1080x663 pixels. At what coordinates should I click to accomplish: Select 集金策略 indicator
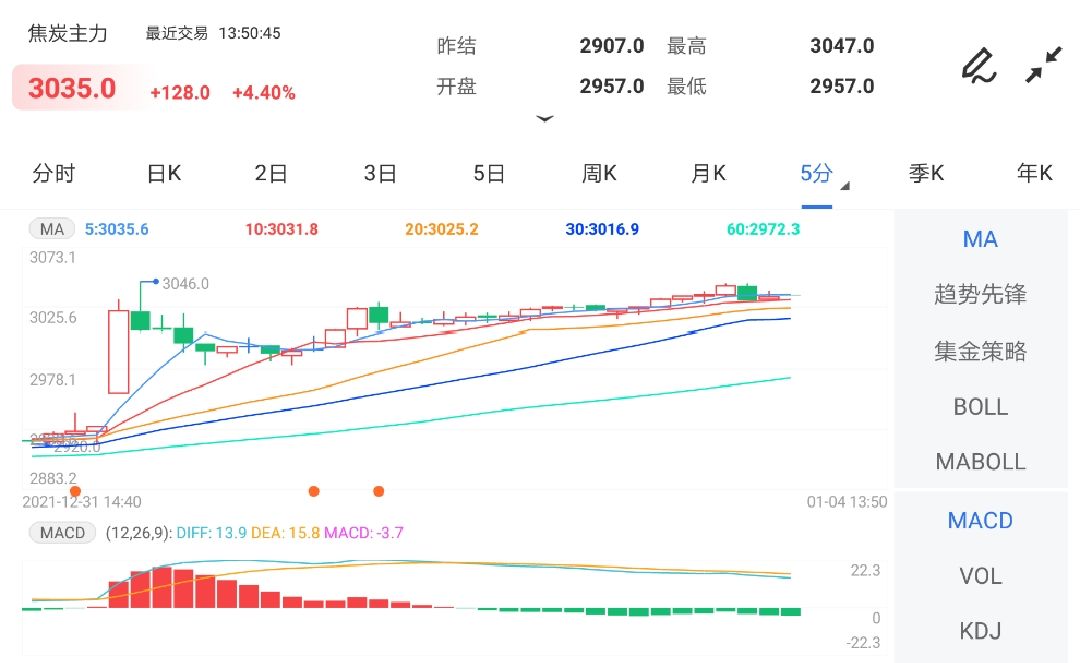(x=980, y=351)
